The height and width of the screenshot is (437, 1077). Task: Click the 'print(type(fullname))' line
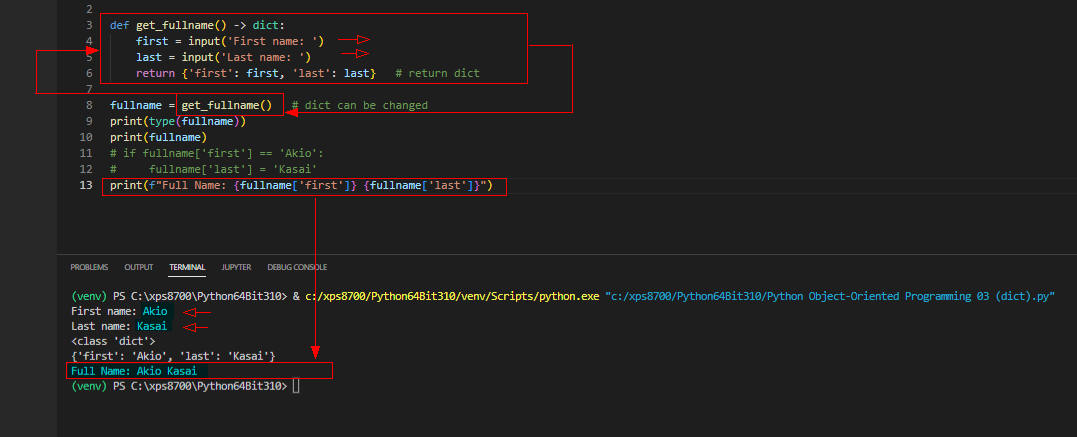point(178,122)
